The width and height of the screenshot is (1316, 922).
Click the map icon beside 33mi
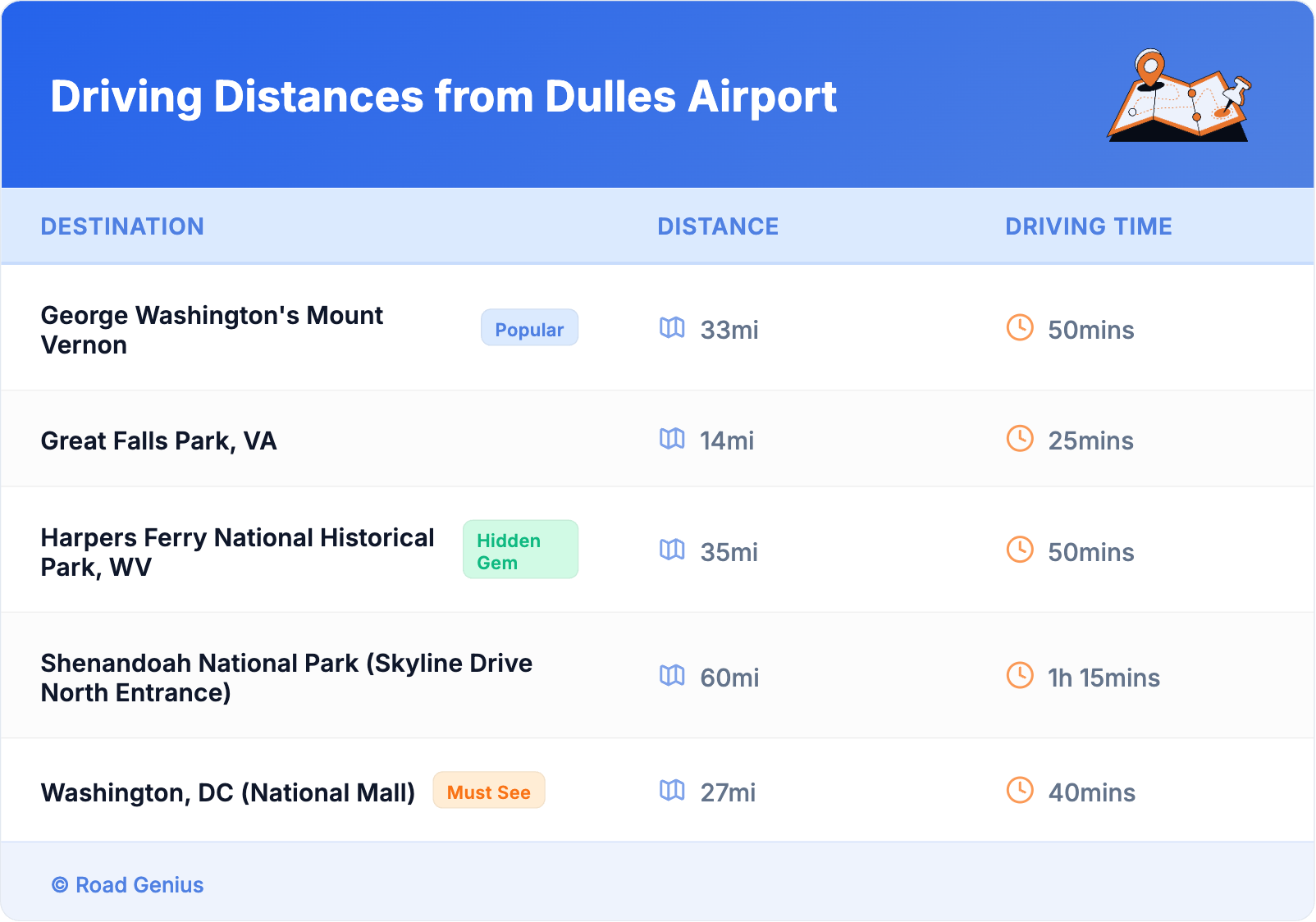tap(672, 328)
